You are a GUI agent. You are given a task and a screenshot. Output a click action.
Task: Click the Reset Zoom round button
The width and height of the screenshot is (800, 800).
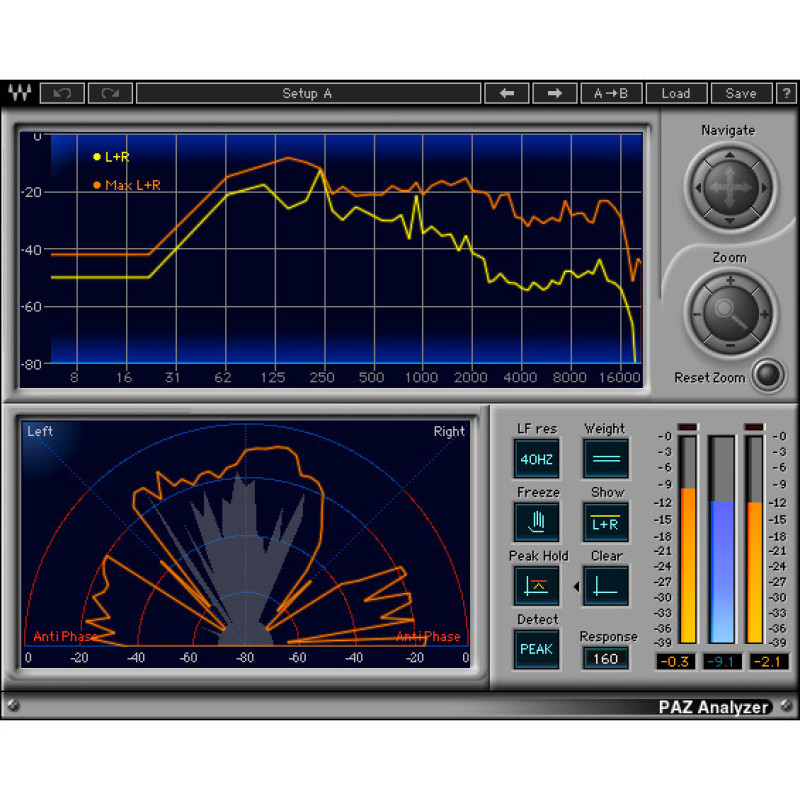pos(766,374)
